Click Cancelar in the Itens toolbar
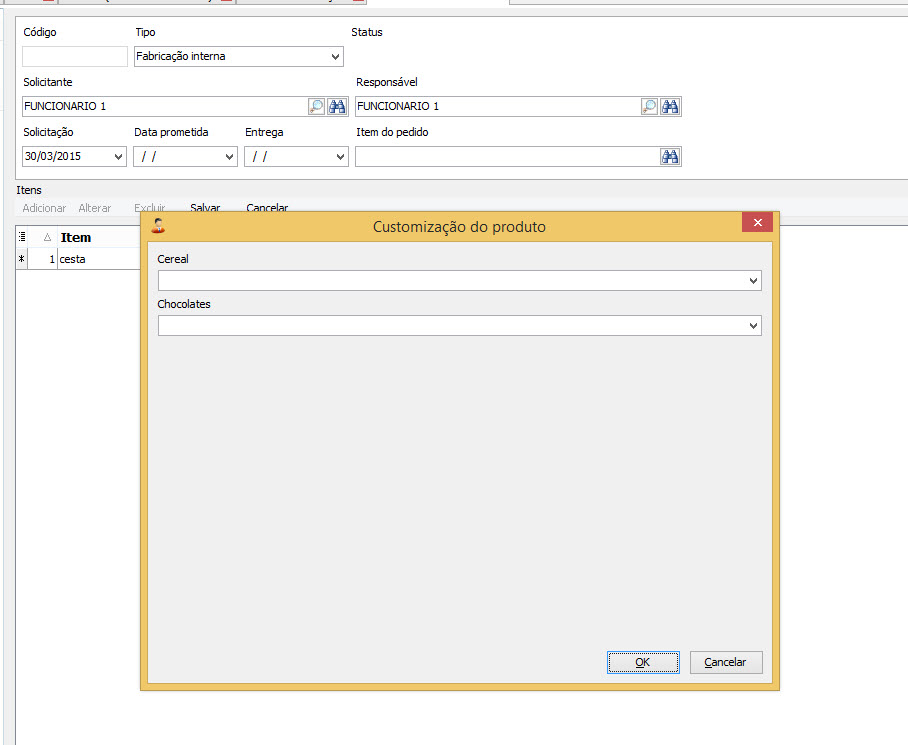The image size is (908, 745). (267, 207)
